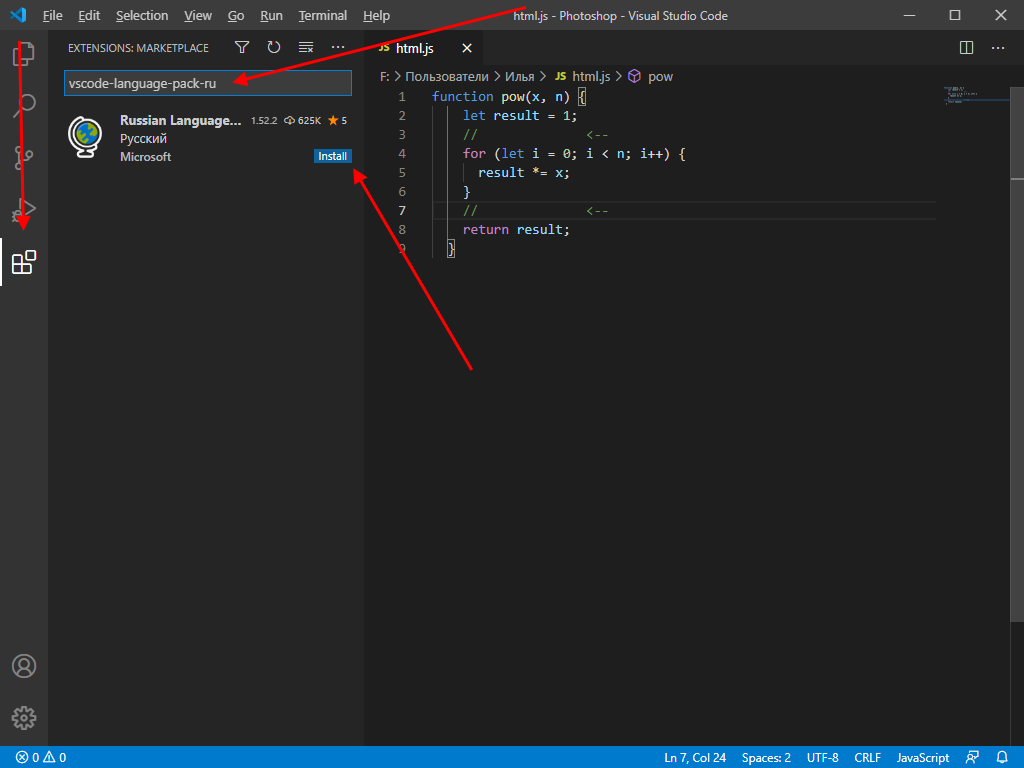Open the editor More Actions menu
Image resolution: width=1024 pixels, height=768 pixels.
(997, 47)
